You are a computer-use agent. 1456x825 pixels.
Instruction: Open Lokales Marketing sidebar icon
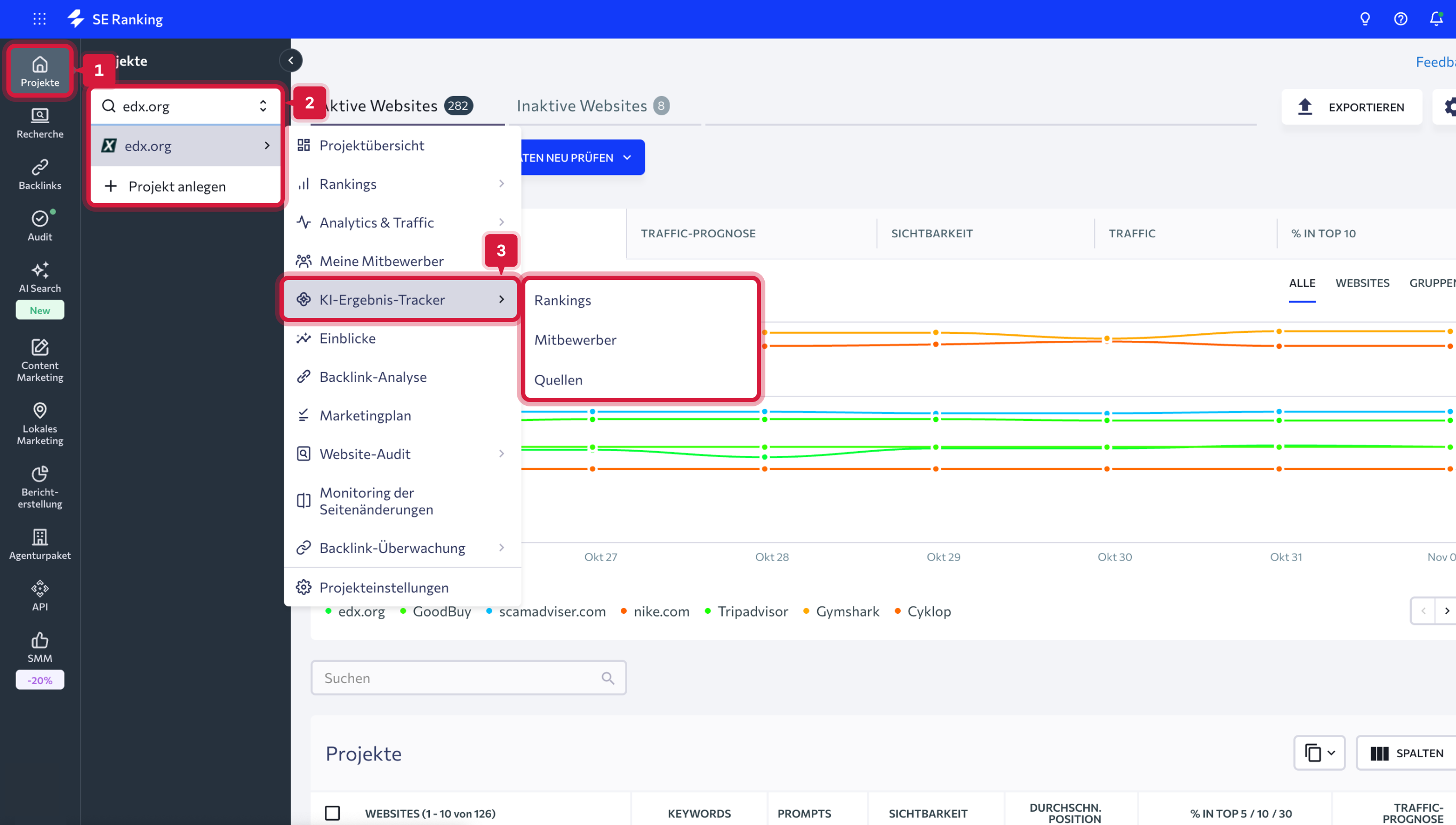click(39, 423)
